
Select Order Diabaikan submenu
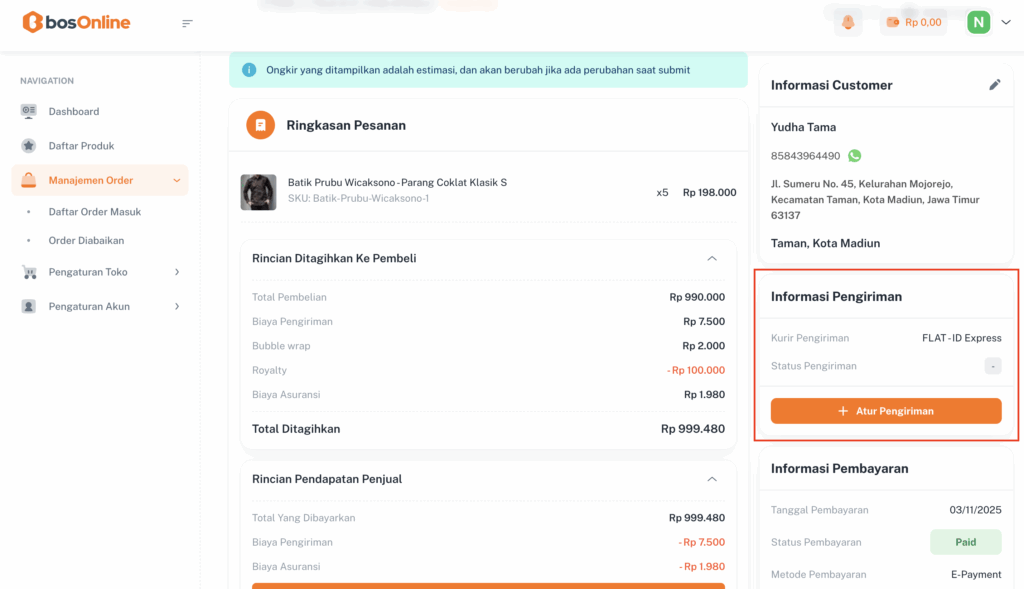click(x=86, y=241)
